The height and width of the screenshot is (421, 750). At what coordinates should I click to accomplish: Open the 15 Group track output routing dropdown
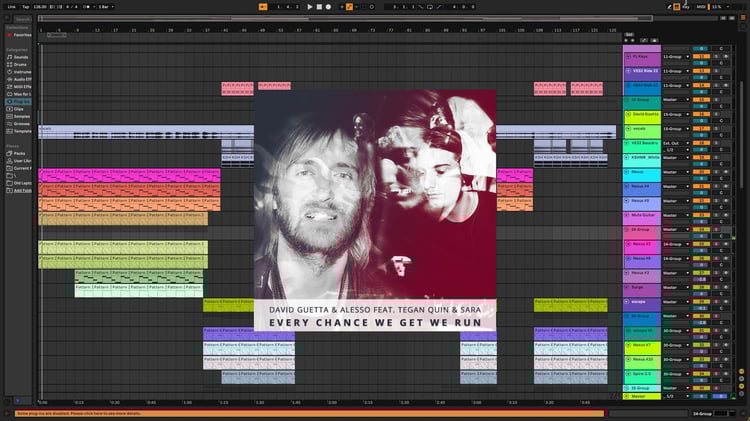pos(676,100)
